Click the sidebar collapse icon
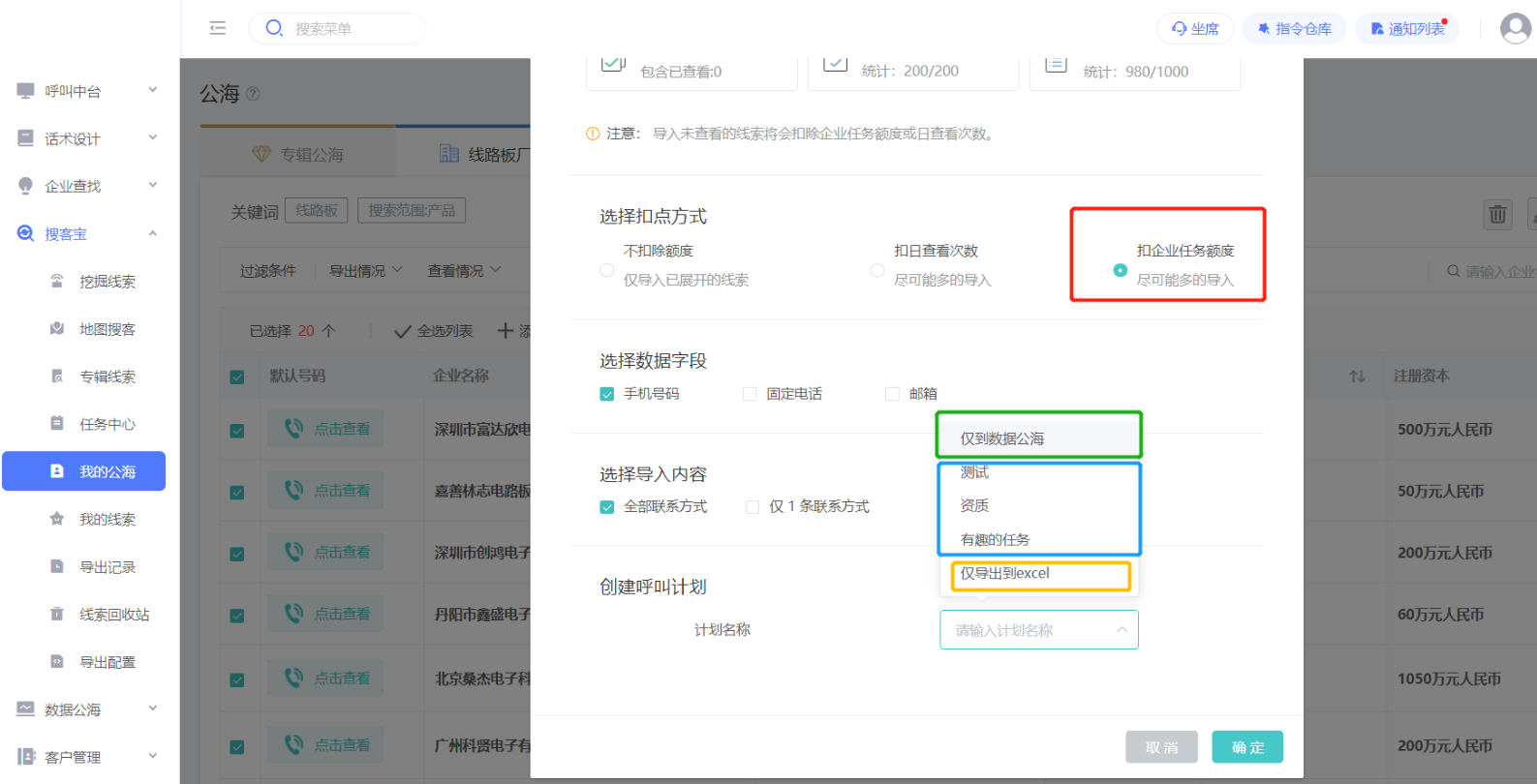1537x784 pixels. click(x=218, y=28)
